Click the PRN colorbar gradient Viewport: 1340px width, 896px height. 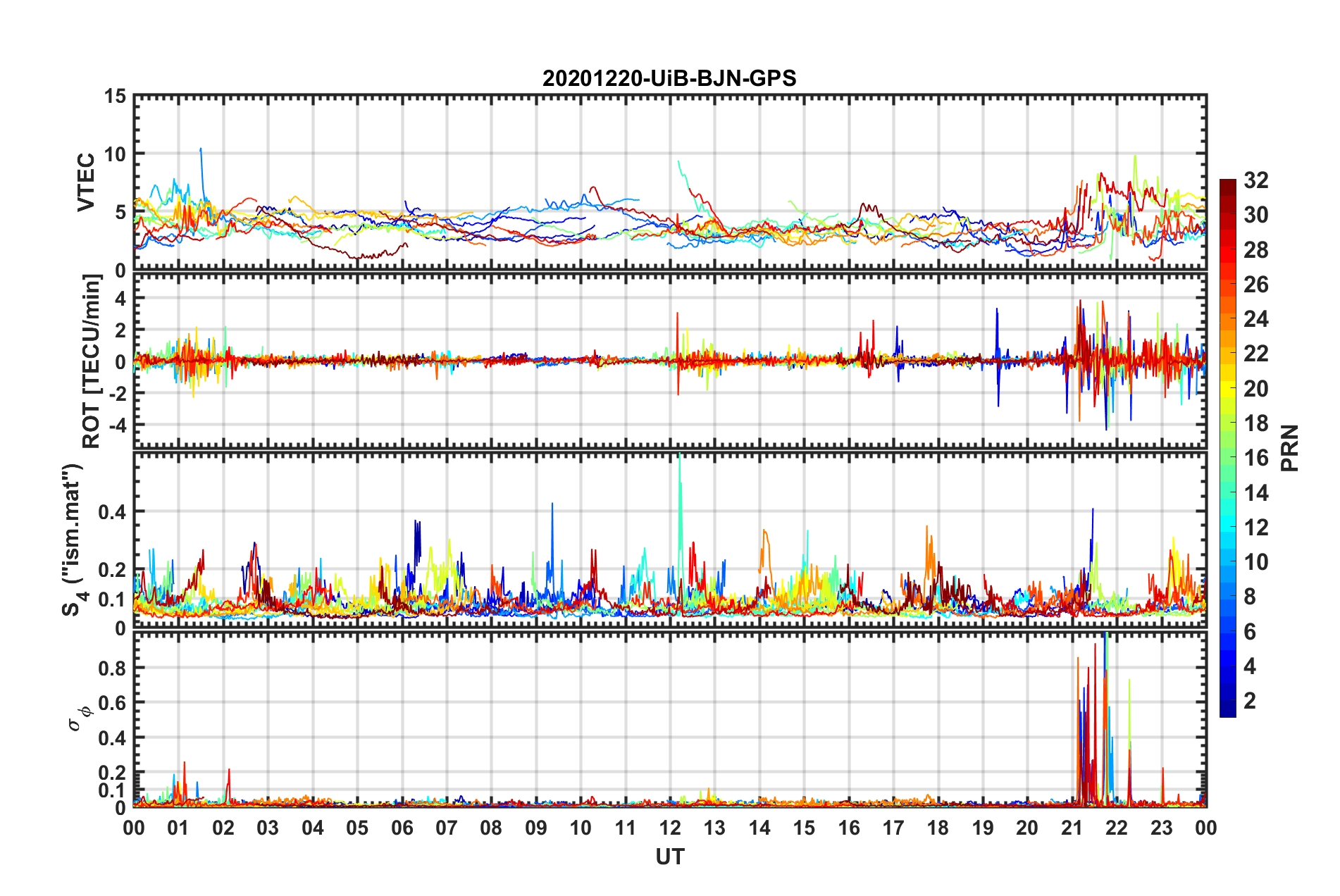point(1228,448)
